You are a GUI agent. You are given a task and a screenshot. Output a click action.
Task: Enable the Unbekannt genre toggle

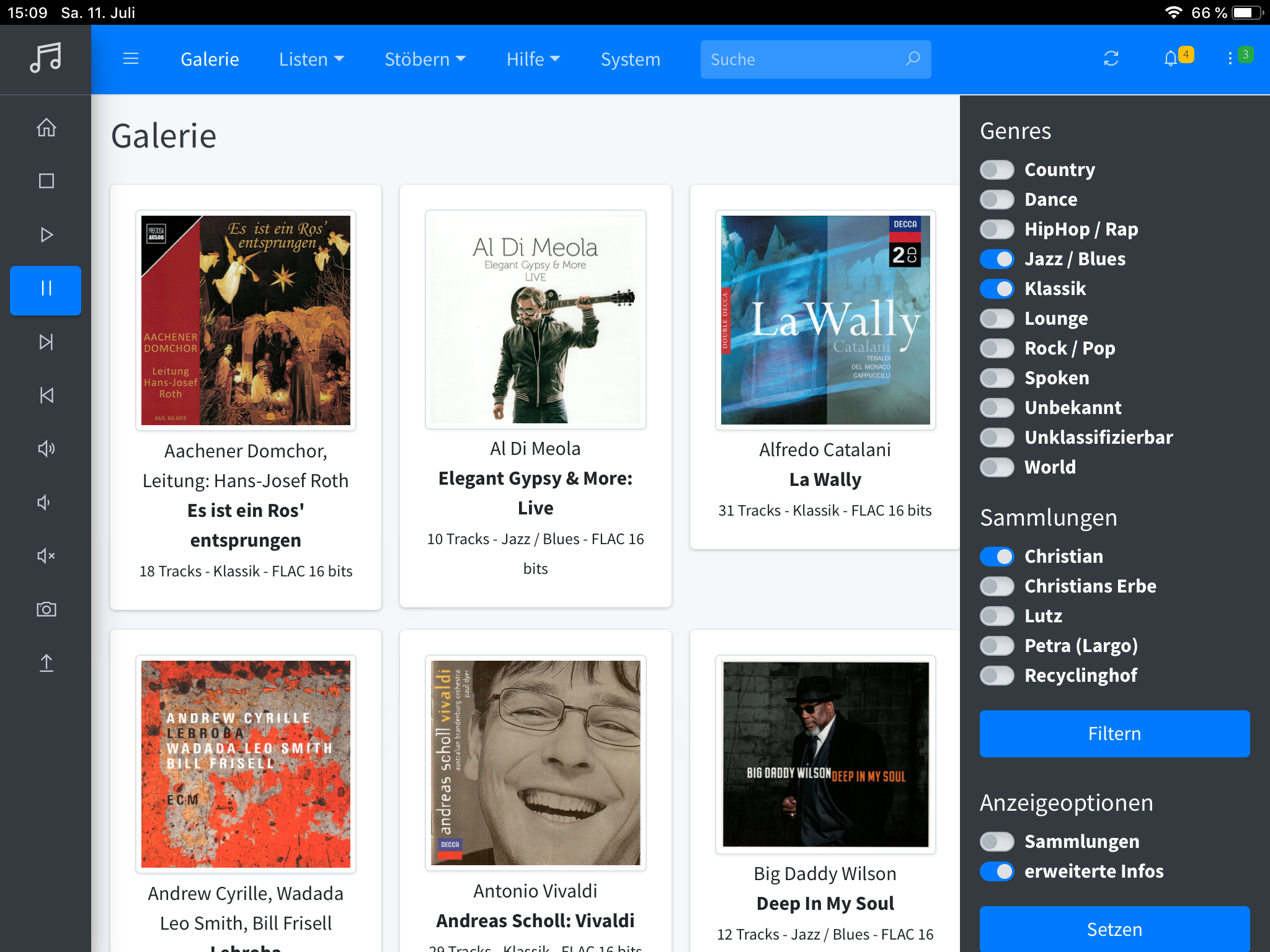coord(997,408)
